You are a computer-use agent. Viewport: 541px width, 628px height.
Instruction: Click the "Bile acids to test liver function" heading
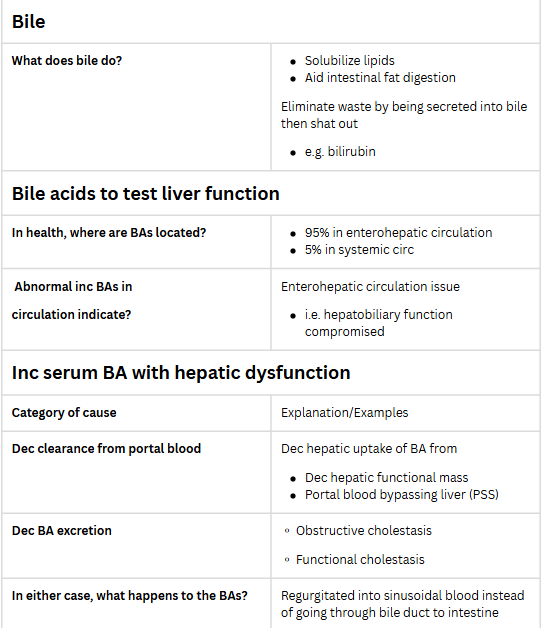pos(145,193)
